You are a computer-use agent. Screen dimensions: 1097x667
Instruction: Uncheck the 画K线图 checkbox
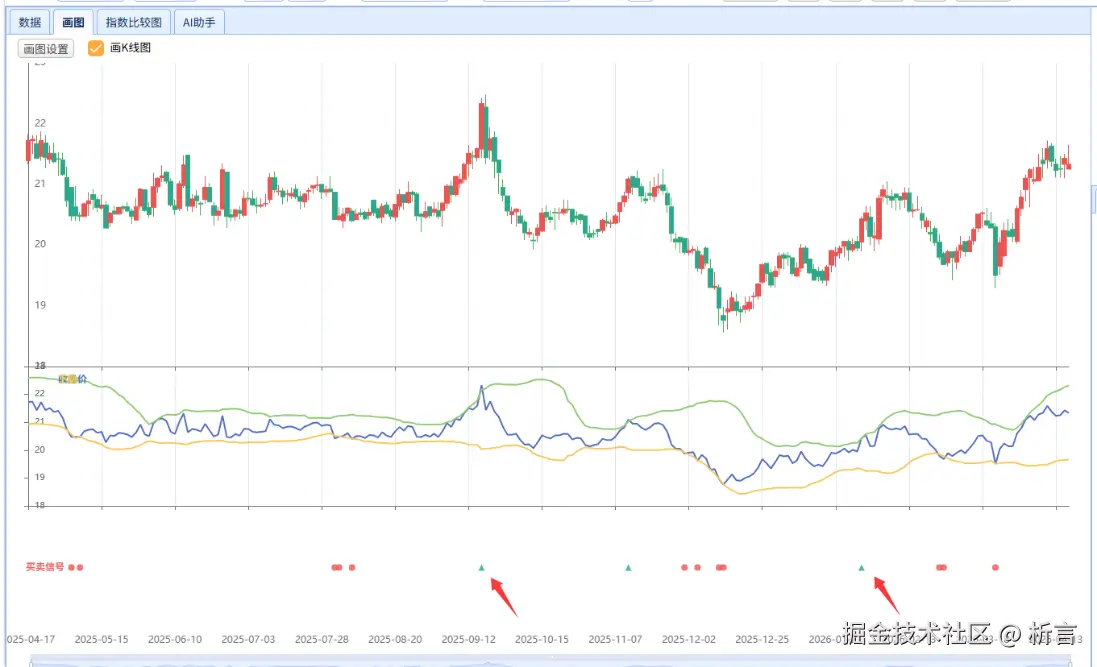point(96,48)
